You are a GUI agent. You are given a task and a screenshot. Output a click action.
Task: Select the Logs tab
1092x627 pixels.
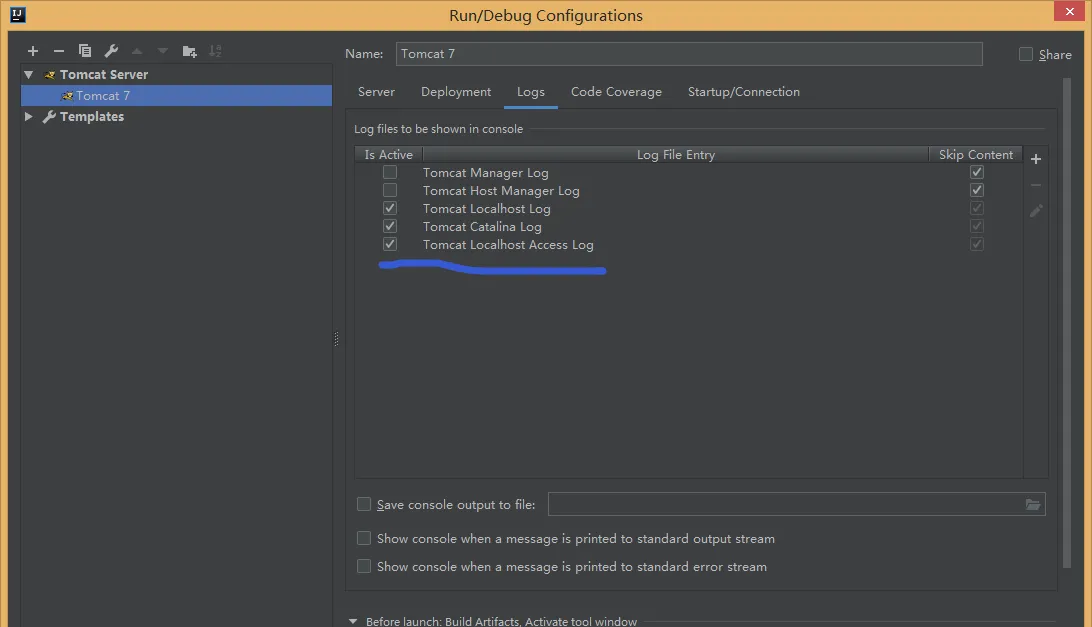click(x=531, y=92)
